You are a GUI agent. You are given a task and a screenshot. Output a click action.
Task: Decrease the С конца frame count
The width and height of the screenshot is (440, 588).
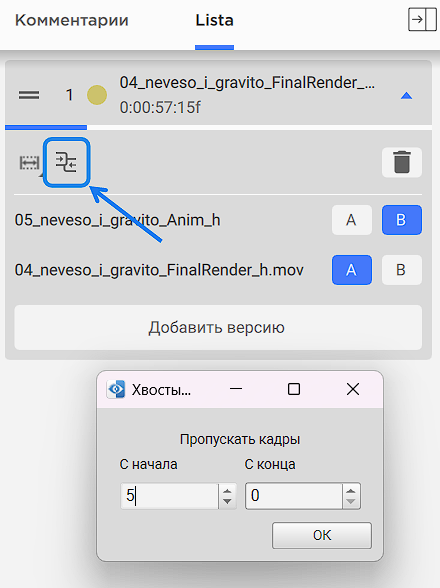(351, 501)
